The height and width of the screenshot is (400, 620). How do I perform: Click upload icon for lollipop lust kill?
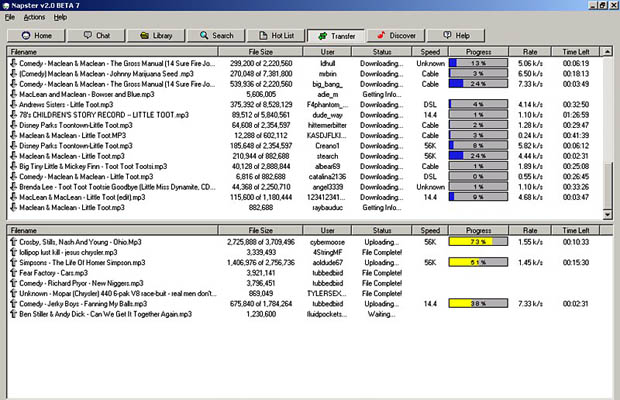(x=13, y=252)
